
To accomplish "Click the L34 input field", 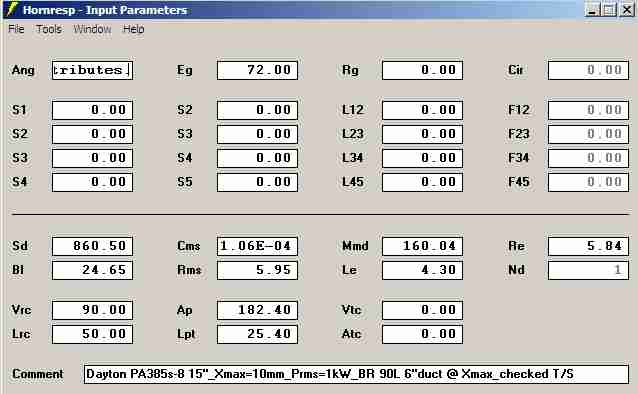I will click(422, 158).
